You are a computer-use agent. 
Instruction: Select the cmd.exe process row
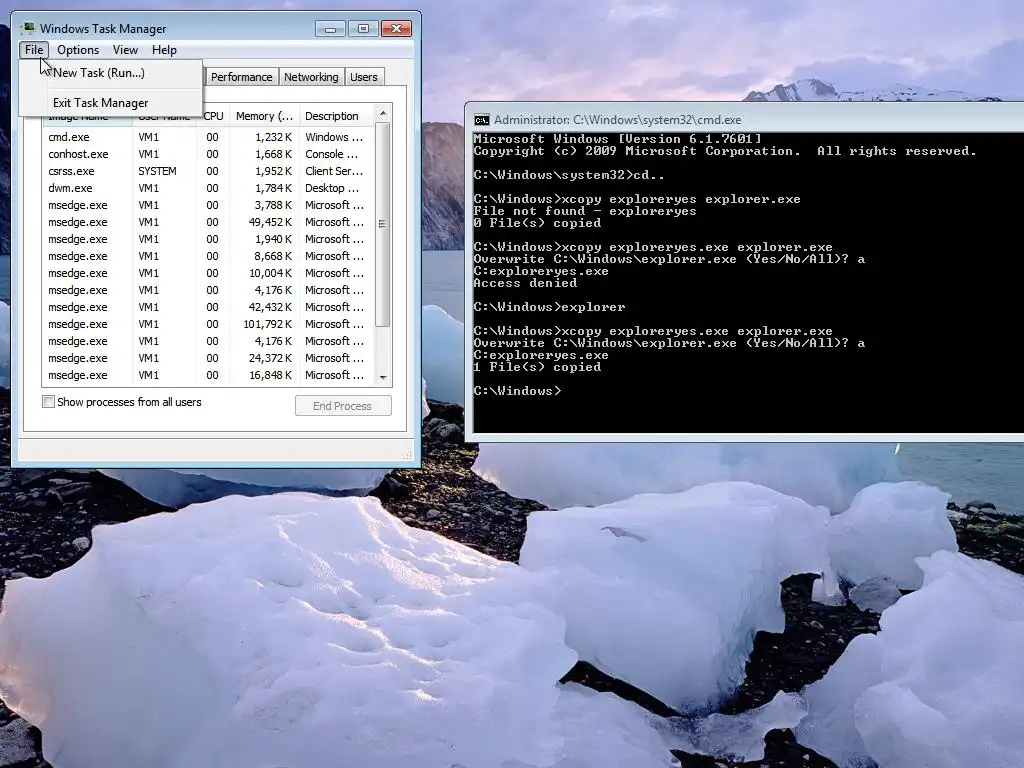point(208,137)
